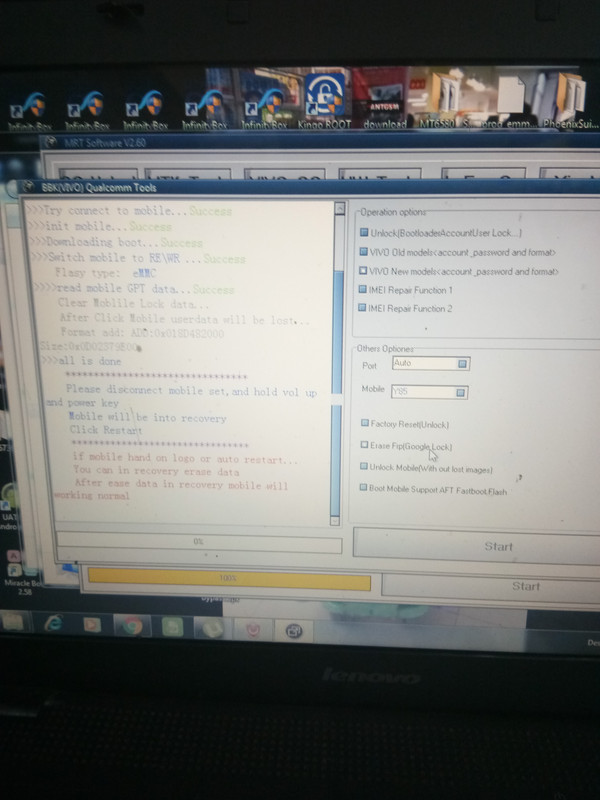
Task: Click the yellow 100% progress bar
Action: click(x=229, y=578)
